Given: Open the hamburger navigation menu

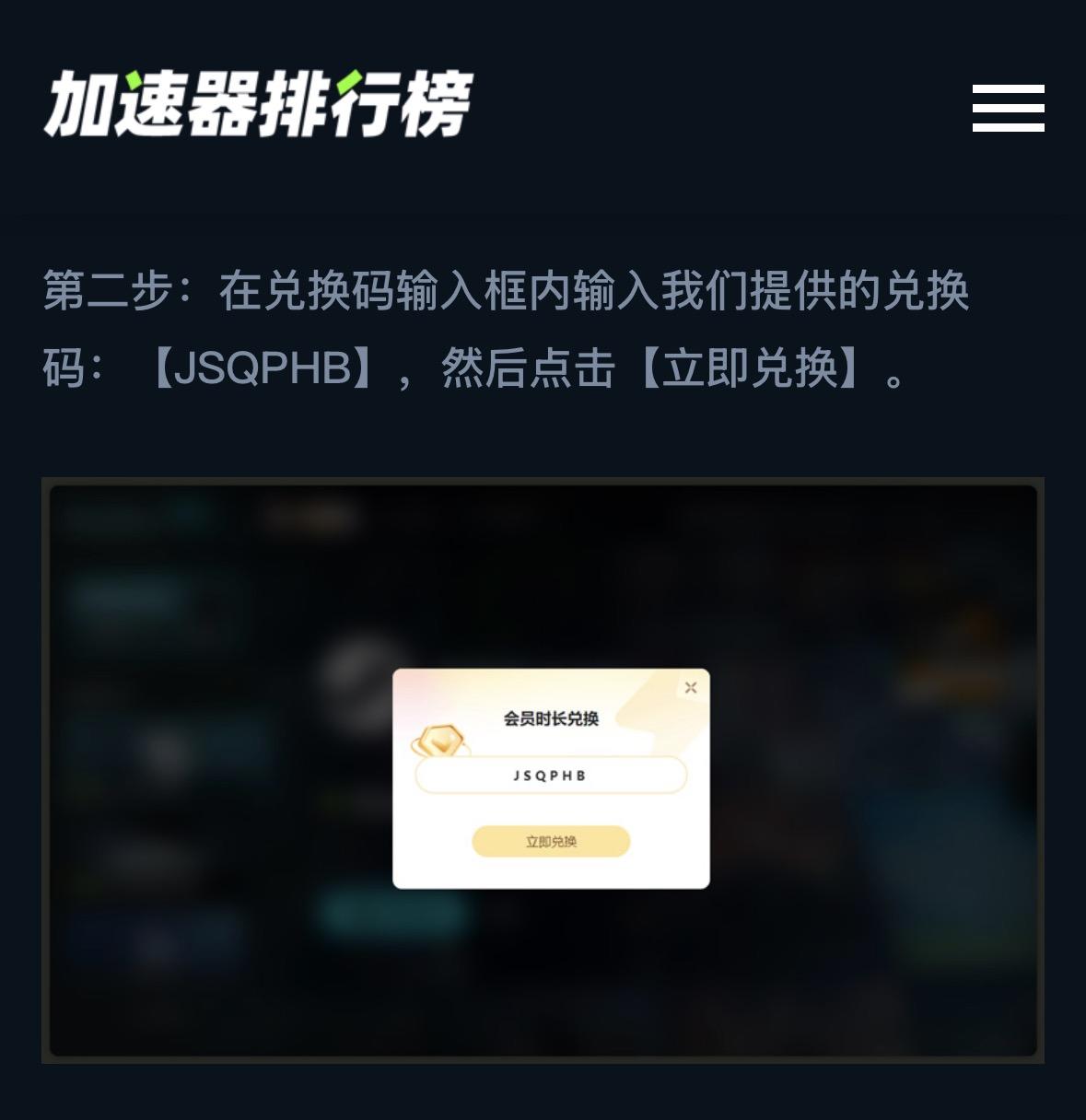Looking at the screenshot, I should (1008, 108).
